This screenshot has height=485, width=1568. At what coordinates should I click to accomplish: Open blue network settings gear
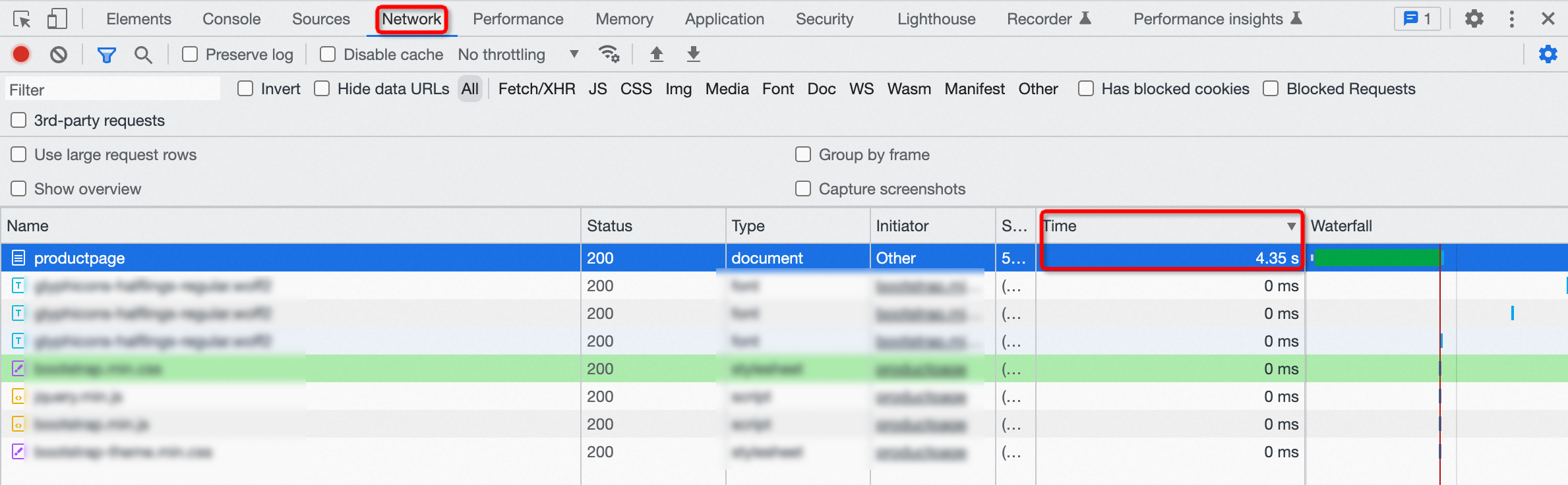(1548, 54)
